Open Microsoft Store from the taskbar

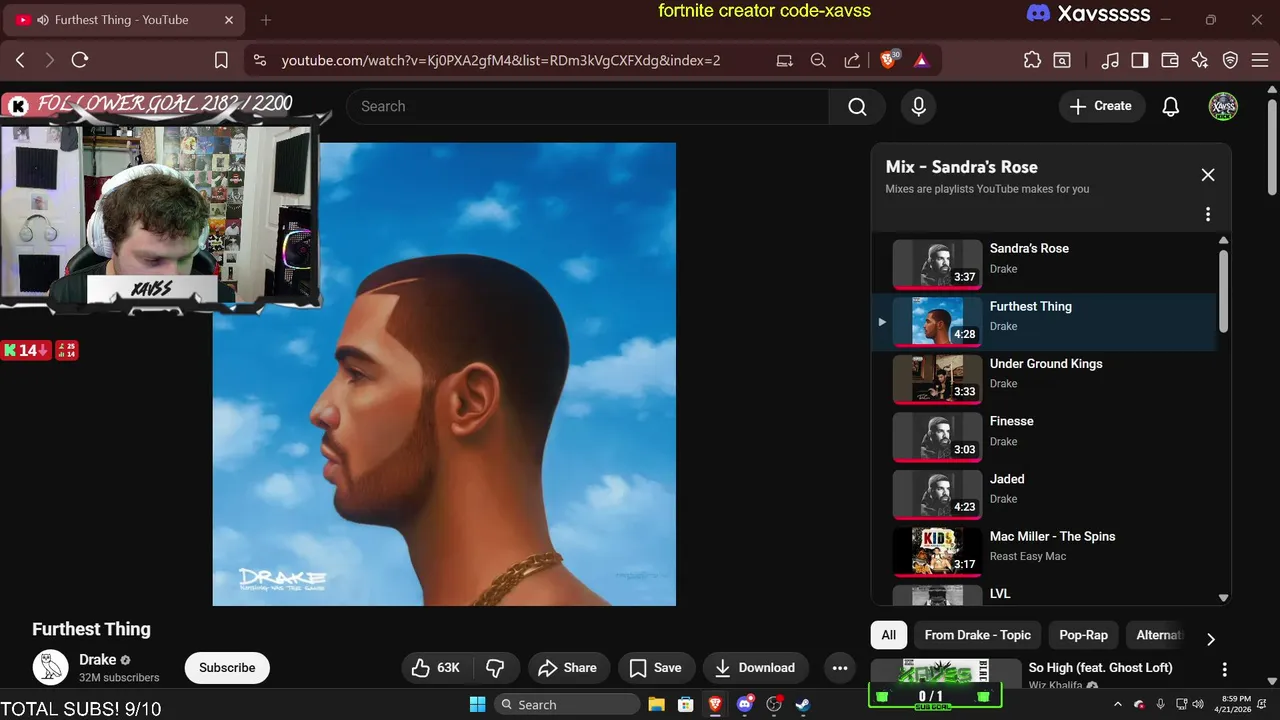coord(685,704)
